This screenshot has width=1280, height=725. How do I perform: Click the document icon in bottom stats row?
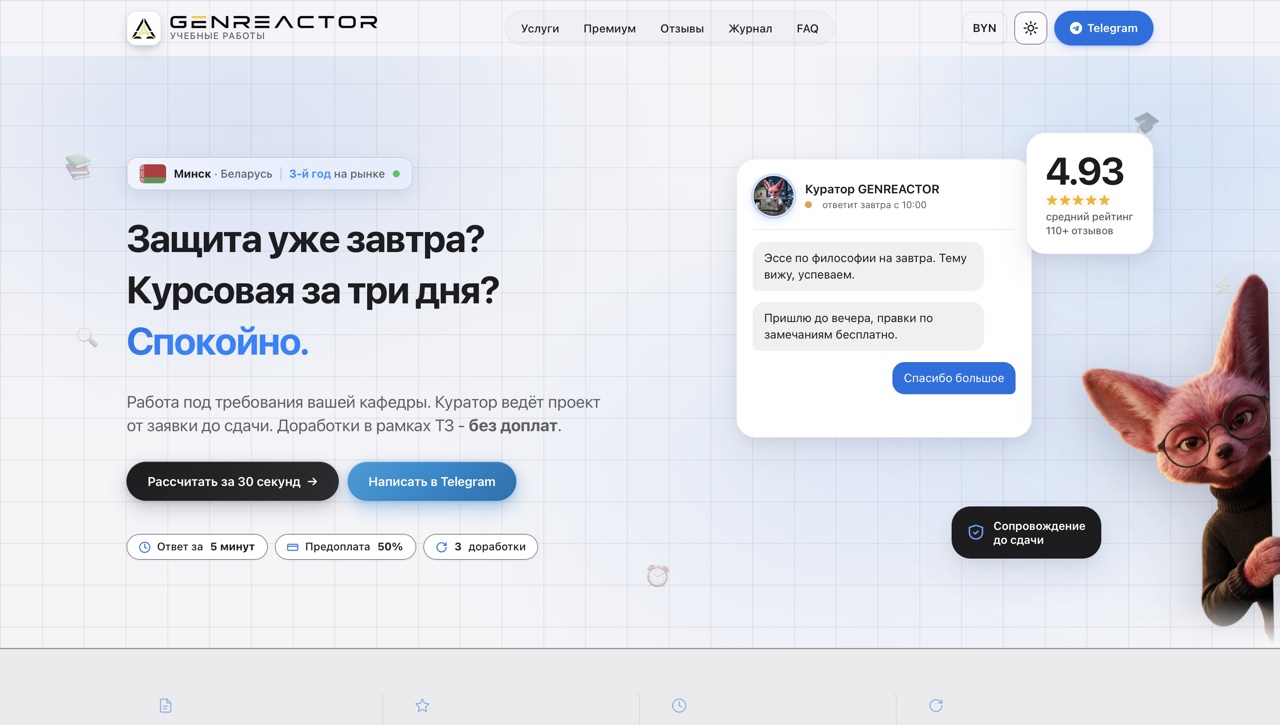pyautogui.click(x=166, y=706)
